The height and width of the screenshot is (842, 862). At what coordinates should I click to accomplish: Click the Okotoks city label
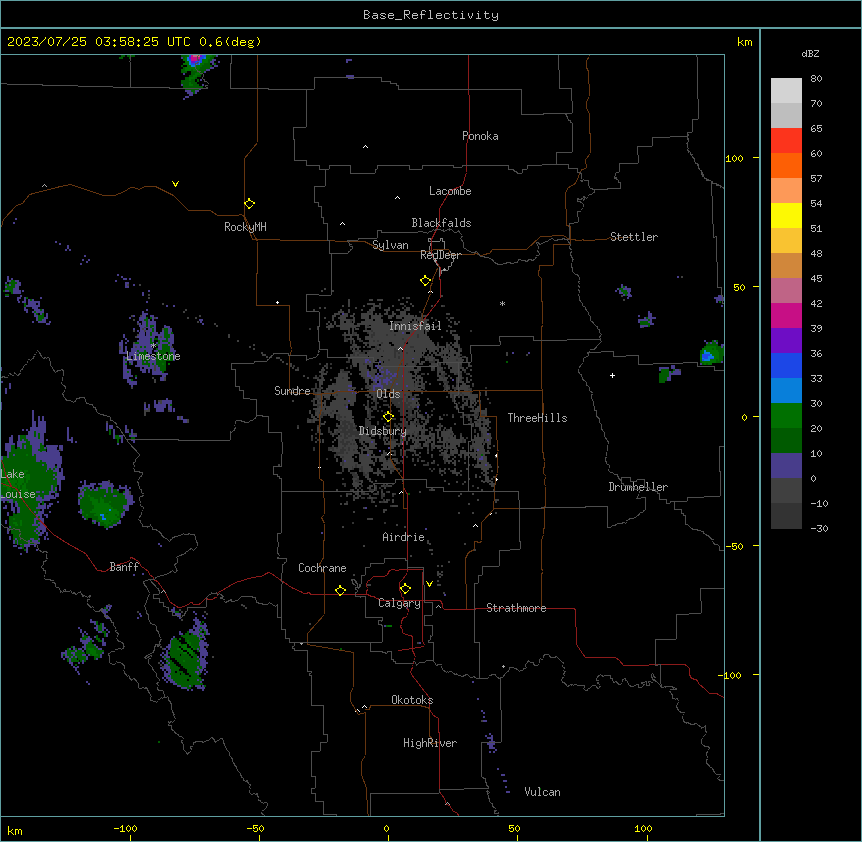412,700
